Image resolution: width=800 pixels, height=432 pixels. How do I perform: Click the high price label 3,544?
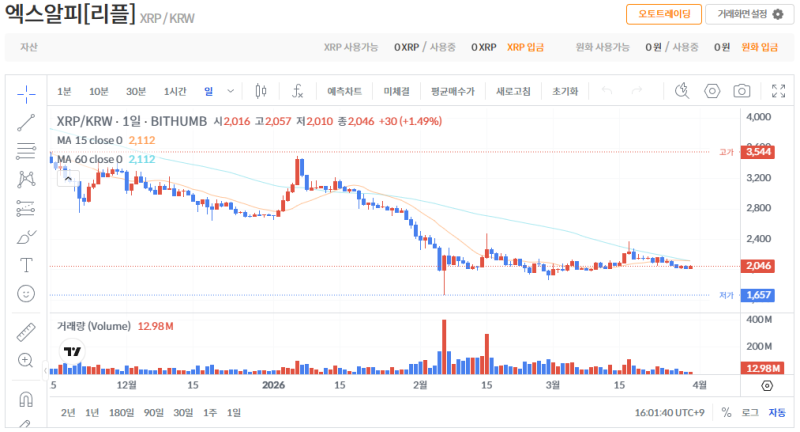point(758,152)
